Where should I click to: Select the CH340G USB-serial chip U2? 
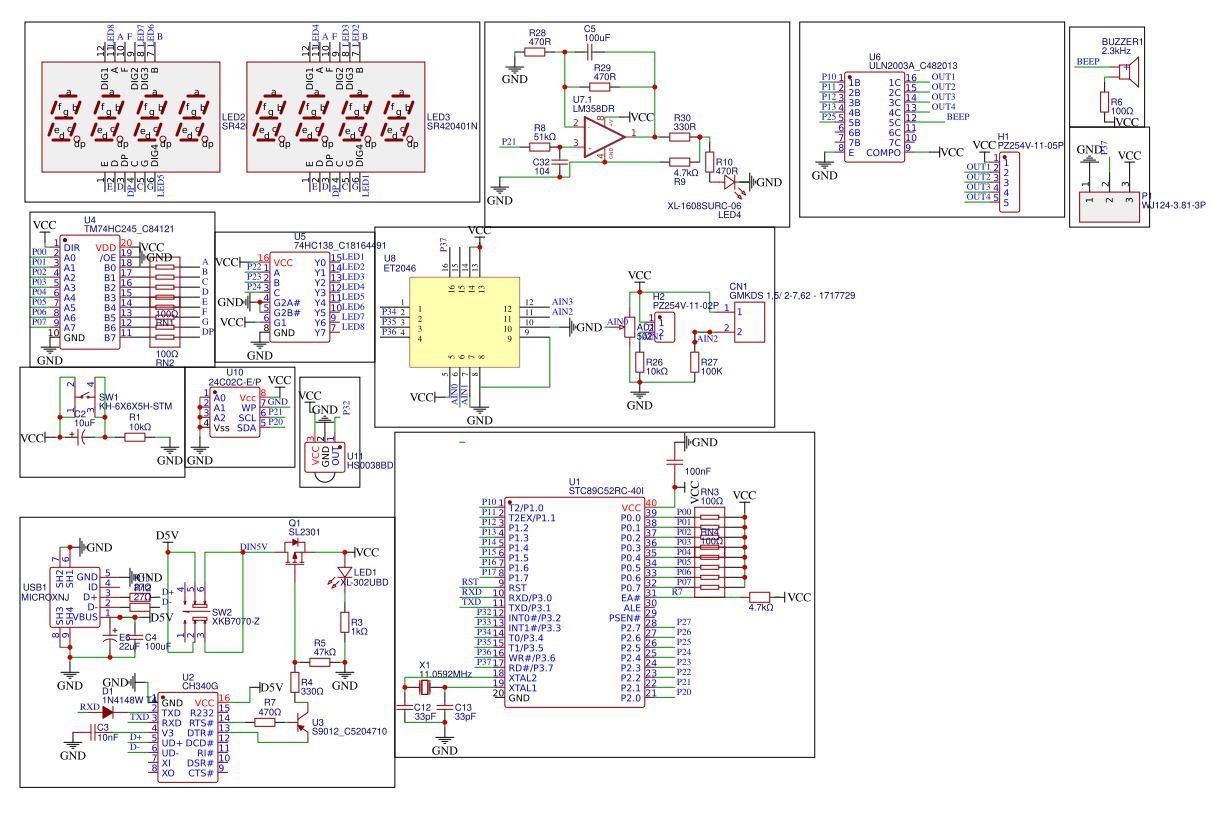(188, 737)
